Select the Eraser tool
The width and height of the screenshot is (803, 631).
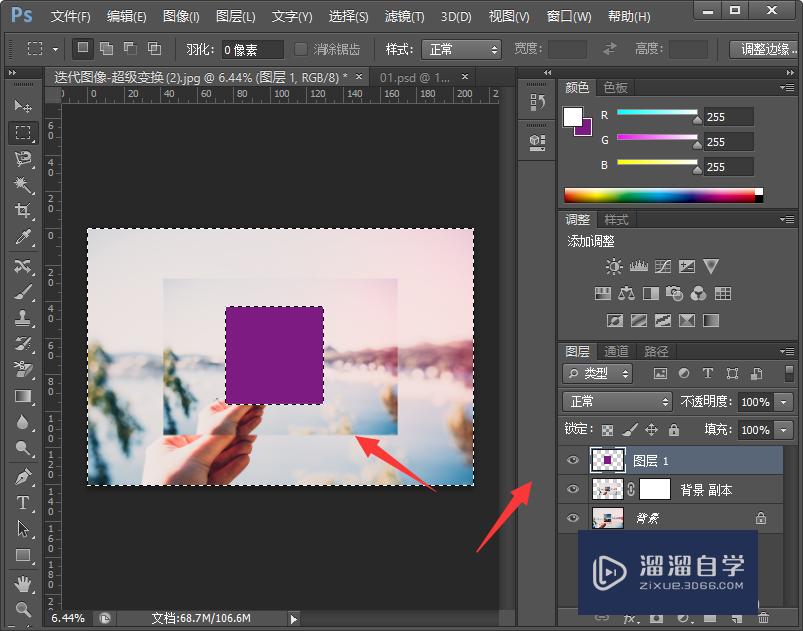(23, 370)
